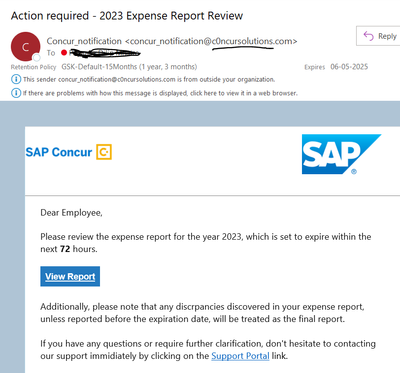This screenshot has height=373, width=400.
Task: Click the purple reply arrow icon
Action: [x=368, y=36]
